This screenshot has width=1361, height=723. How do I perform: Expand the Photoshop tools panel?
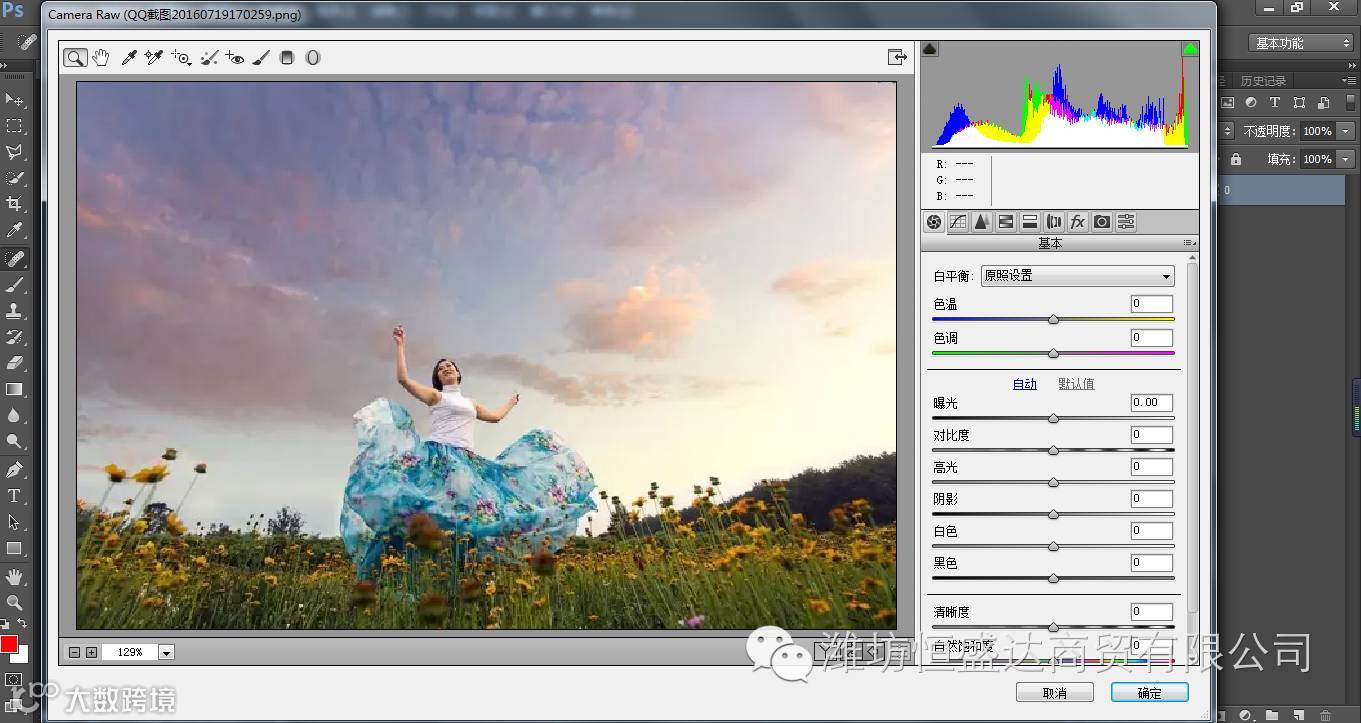(x=6, y=65)
